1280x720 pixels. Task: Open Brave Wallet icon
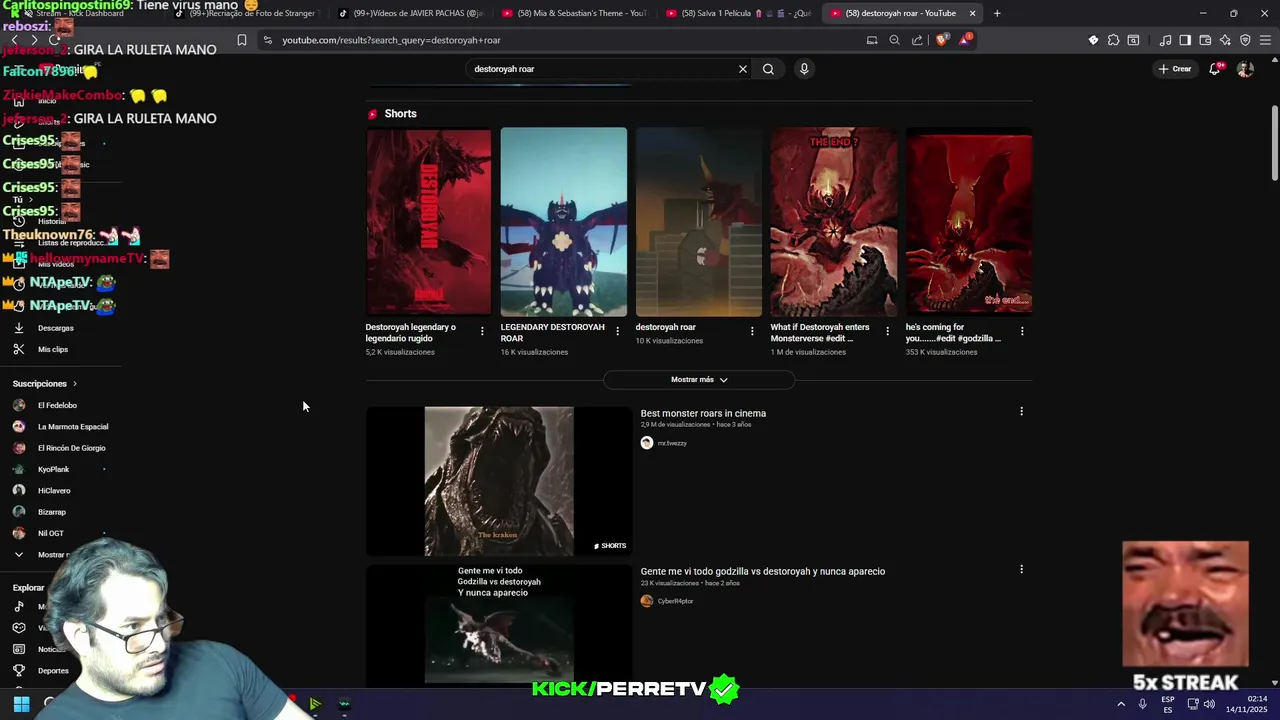(x=1205, y=40)
